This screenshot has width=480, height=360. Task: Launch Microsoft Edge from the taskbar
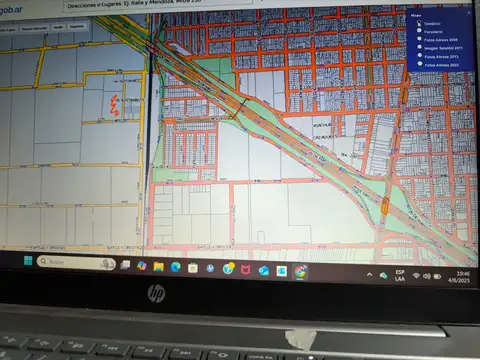pyautogui.click(x=176, y=267)
